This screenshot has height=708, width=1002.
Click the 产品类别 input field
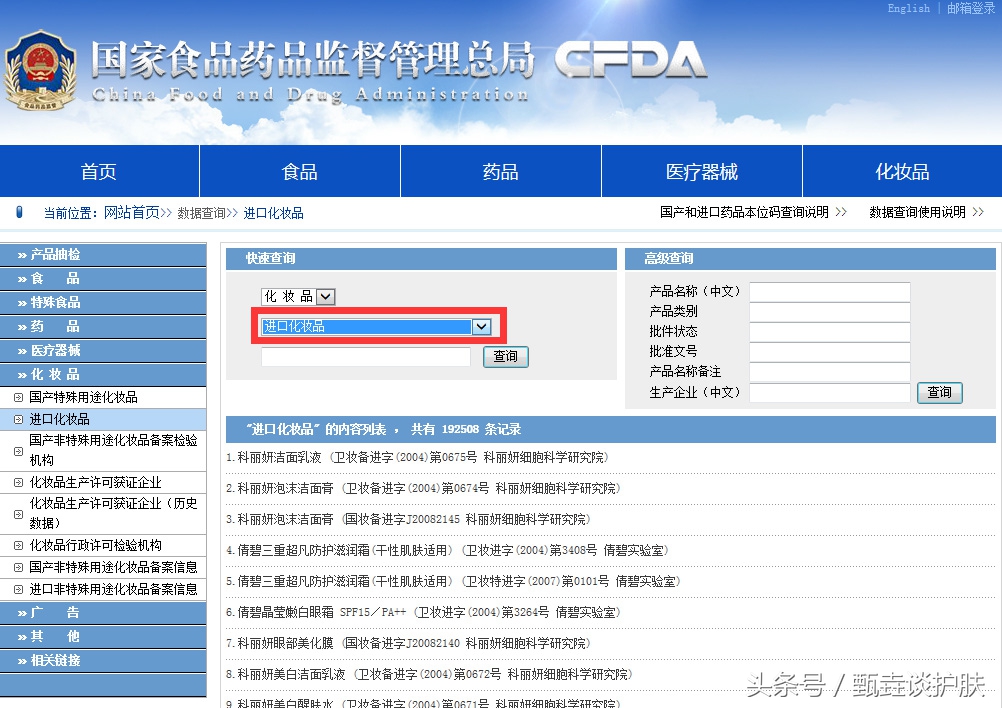click(829, 312)
